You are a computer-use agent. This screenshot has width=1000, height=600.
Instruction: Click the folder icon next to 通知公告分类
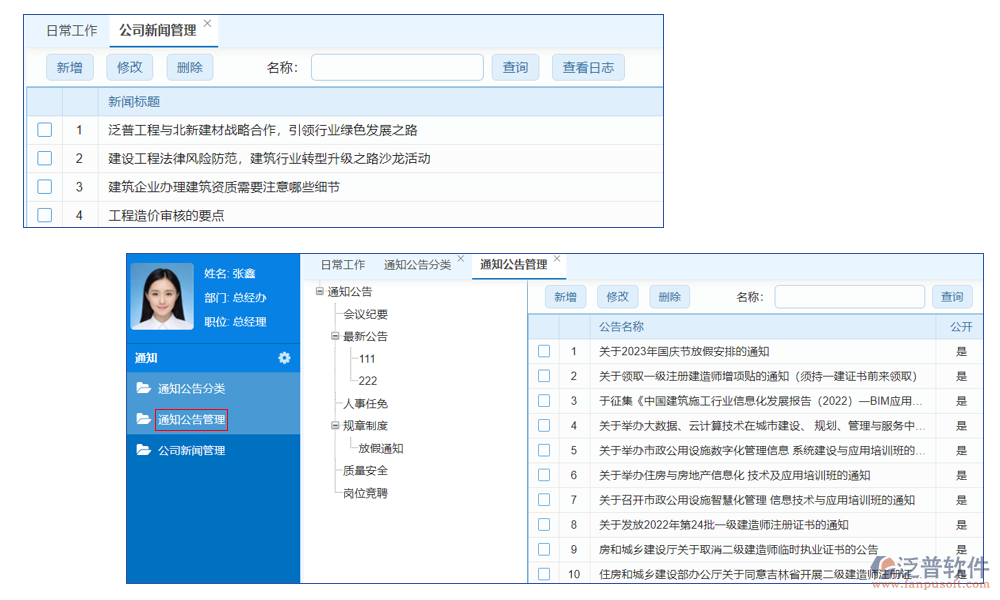pyautogui.click(x=145, y=388)
